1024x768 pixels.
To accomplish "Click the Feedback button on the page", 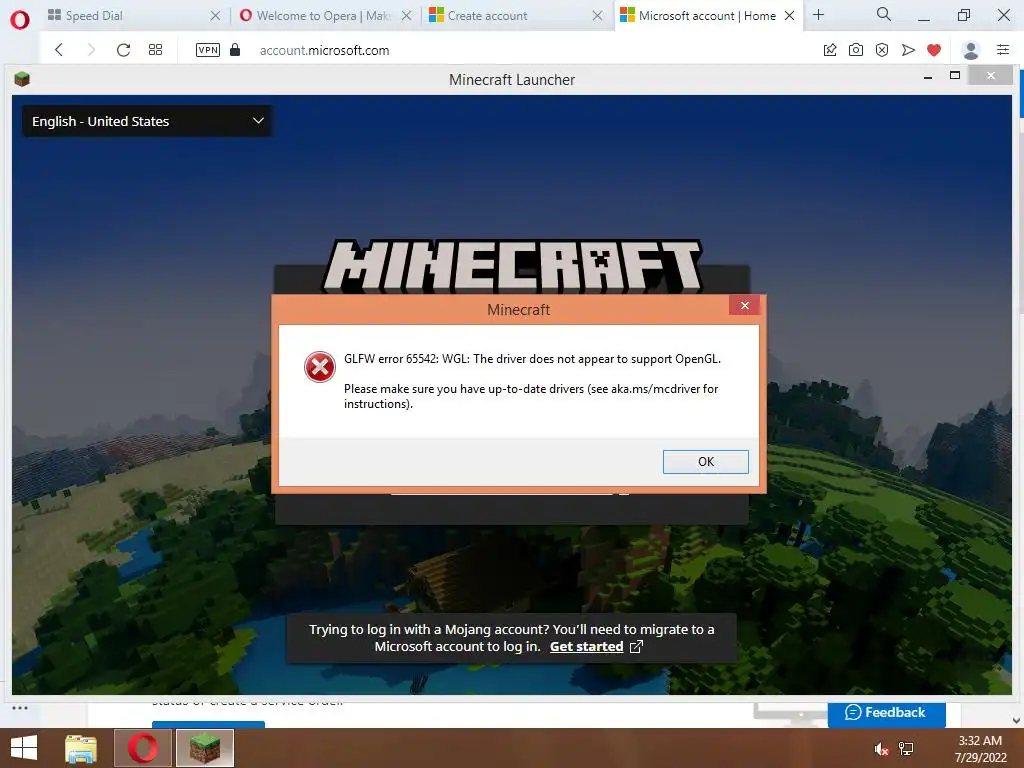I will 886,712.
